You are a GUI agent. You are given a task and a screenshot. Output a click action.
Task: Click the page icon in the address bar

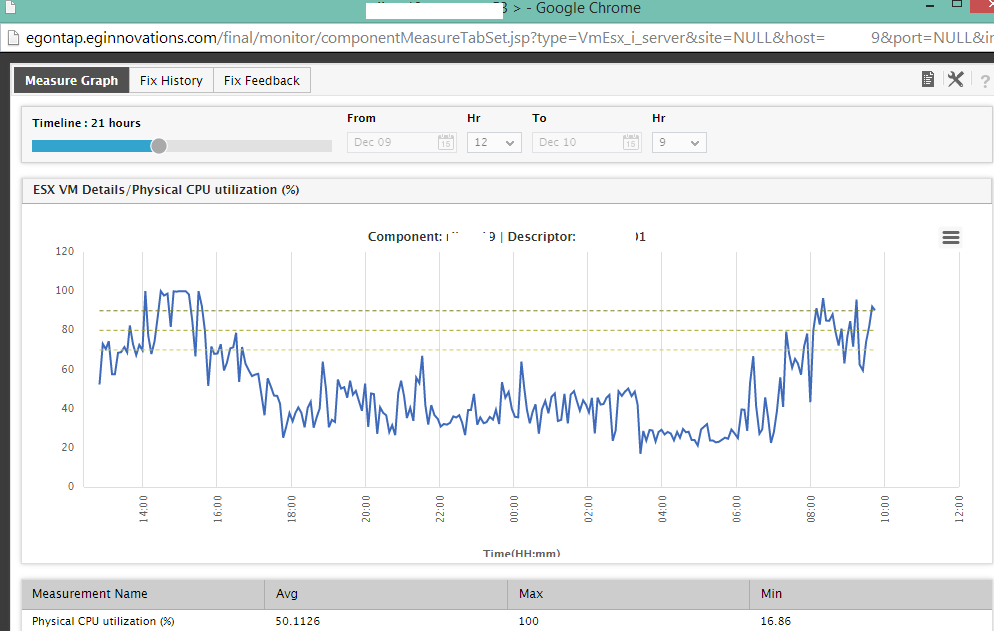(13, 38)
